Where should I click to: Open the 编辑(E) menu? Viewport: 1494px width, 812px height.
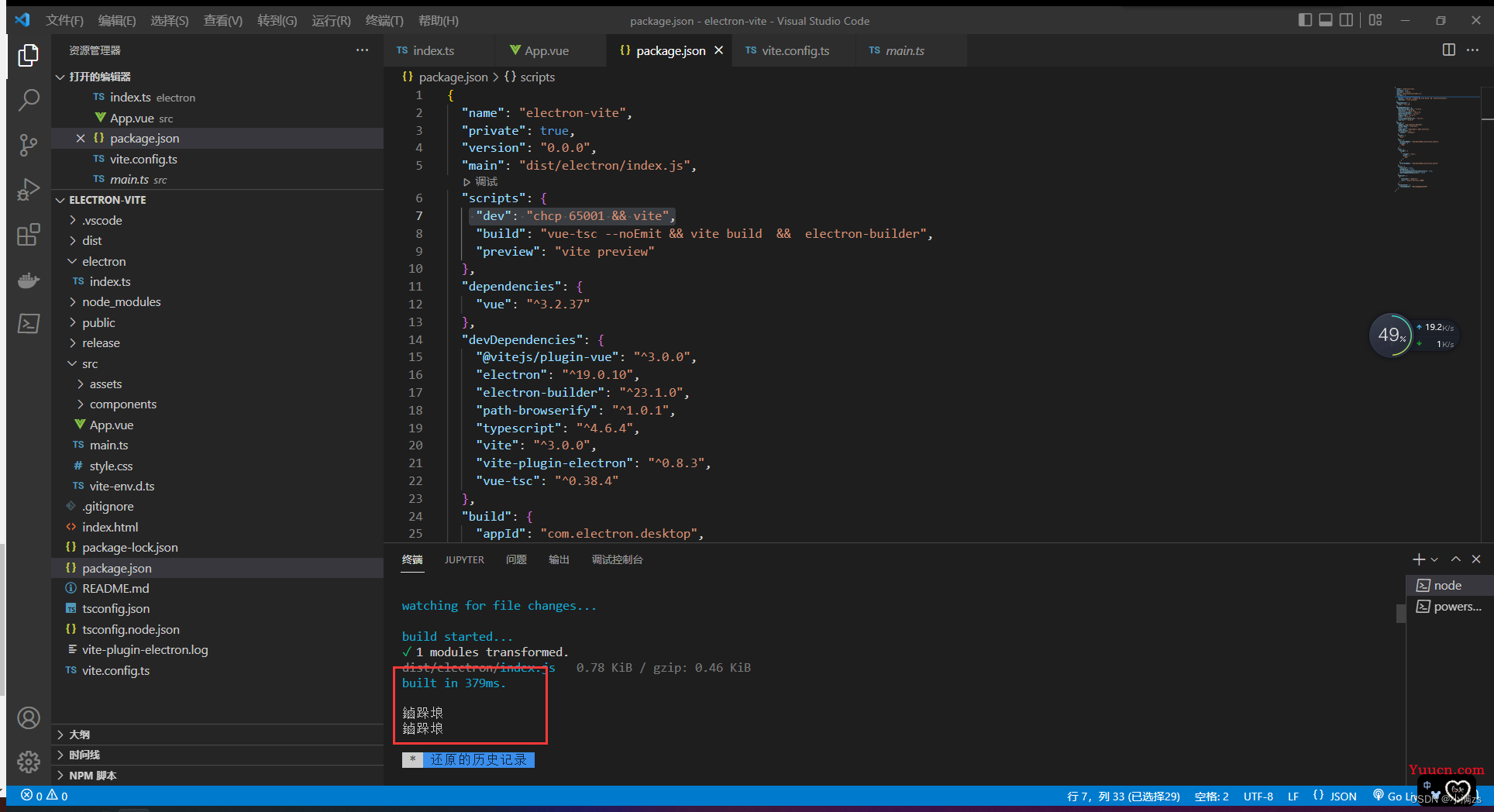117,21
